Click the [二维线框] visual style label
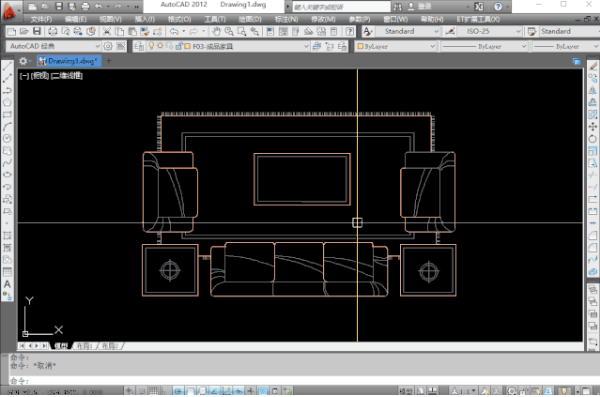The width and height of the screenshot is (600, 397). point(67,76)
